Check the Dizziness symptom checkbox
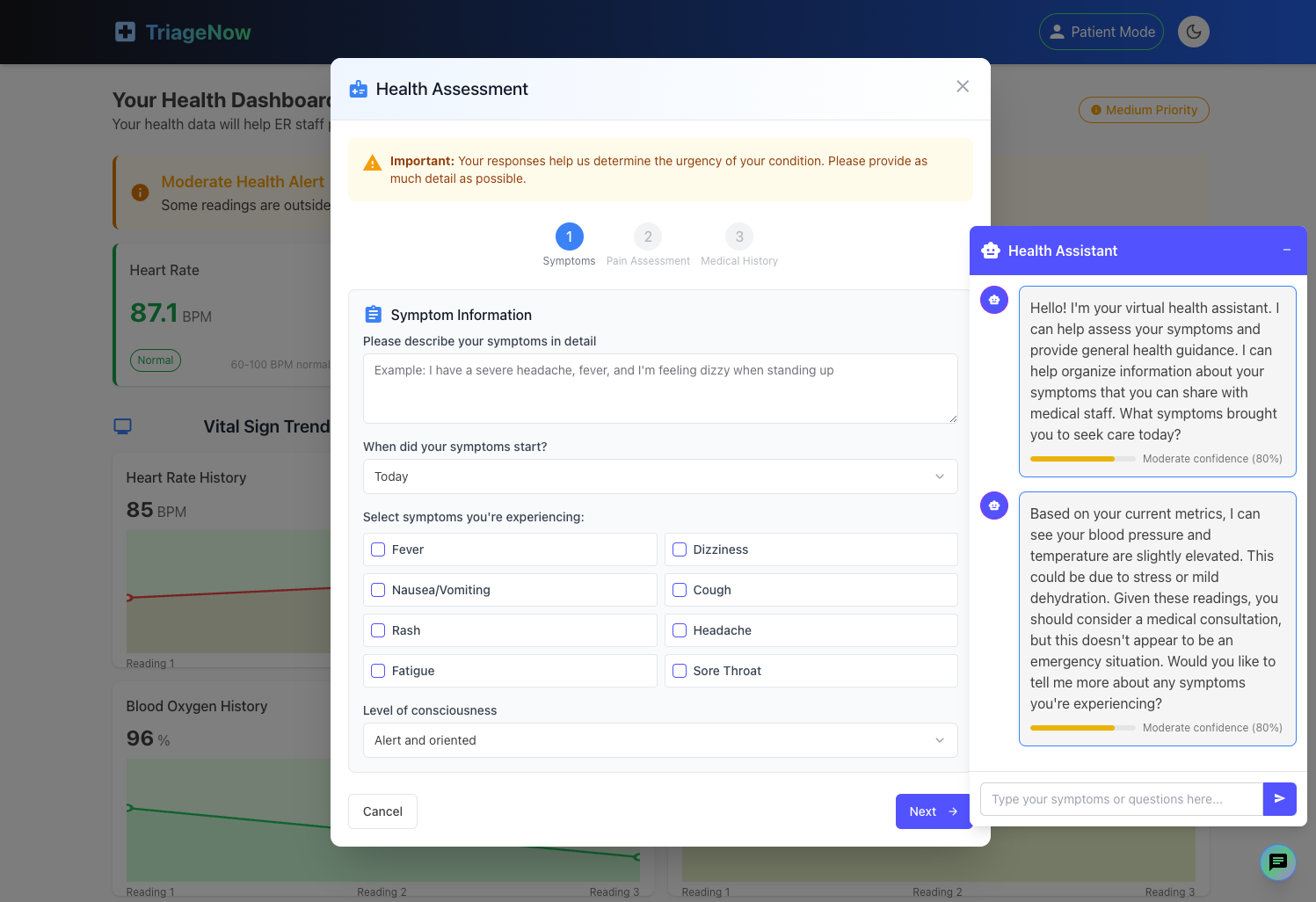This screenshot has width=1316, height=902. coord(680,549)
